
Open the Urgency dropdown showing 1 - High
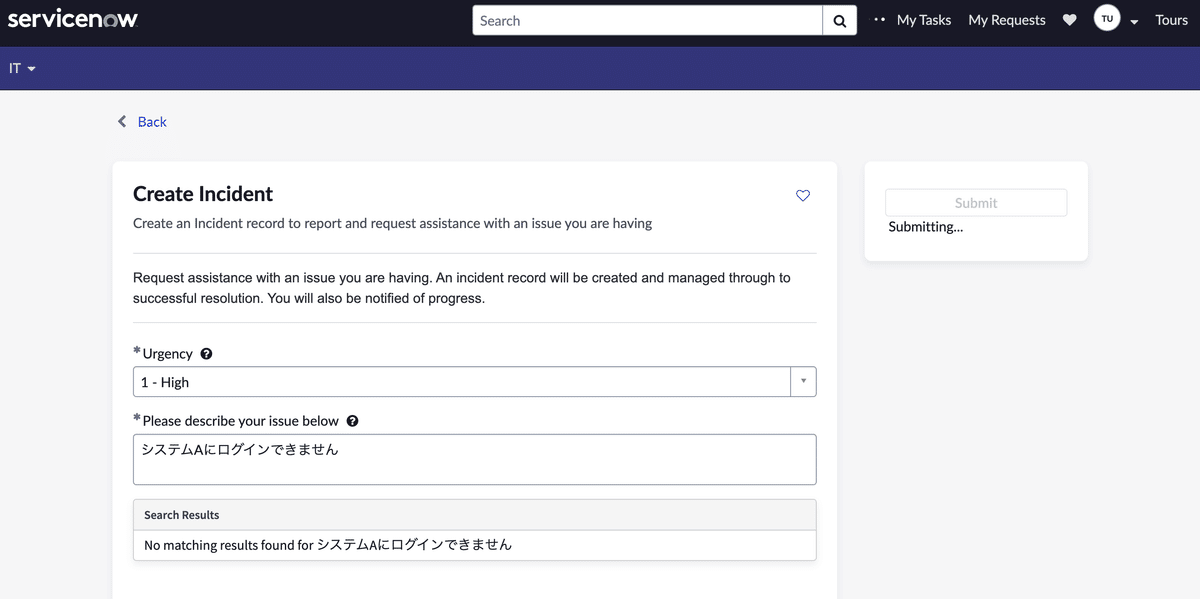point(475,382)
